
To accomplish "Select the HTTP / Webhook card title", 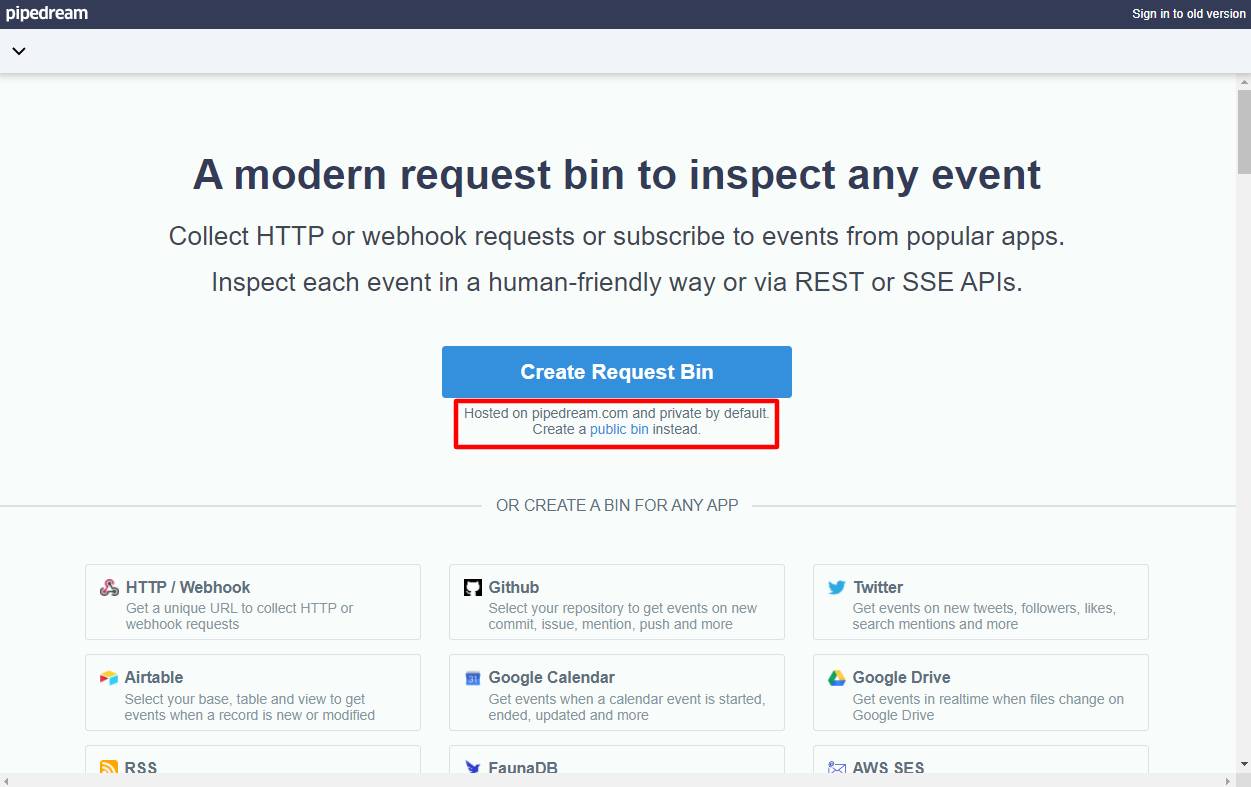I will [188, 587].
